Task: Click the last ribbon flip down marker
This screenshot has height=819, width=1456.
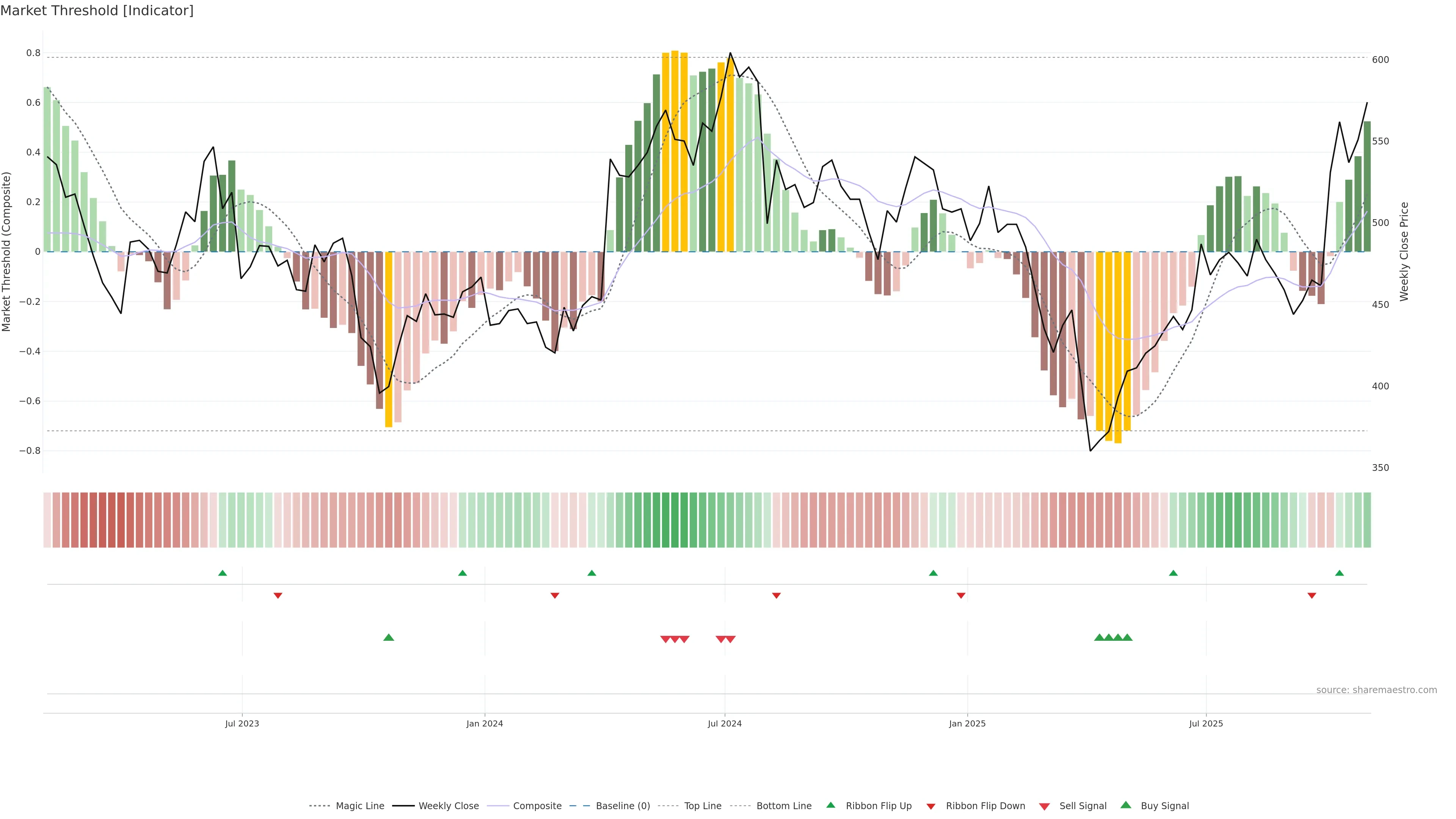Action: (1312, 596)
